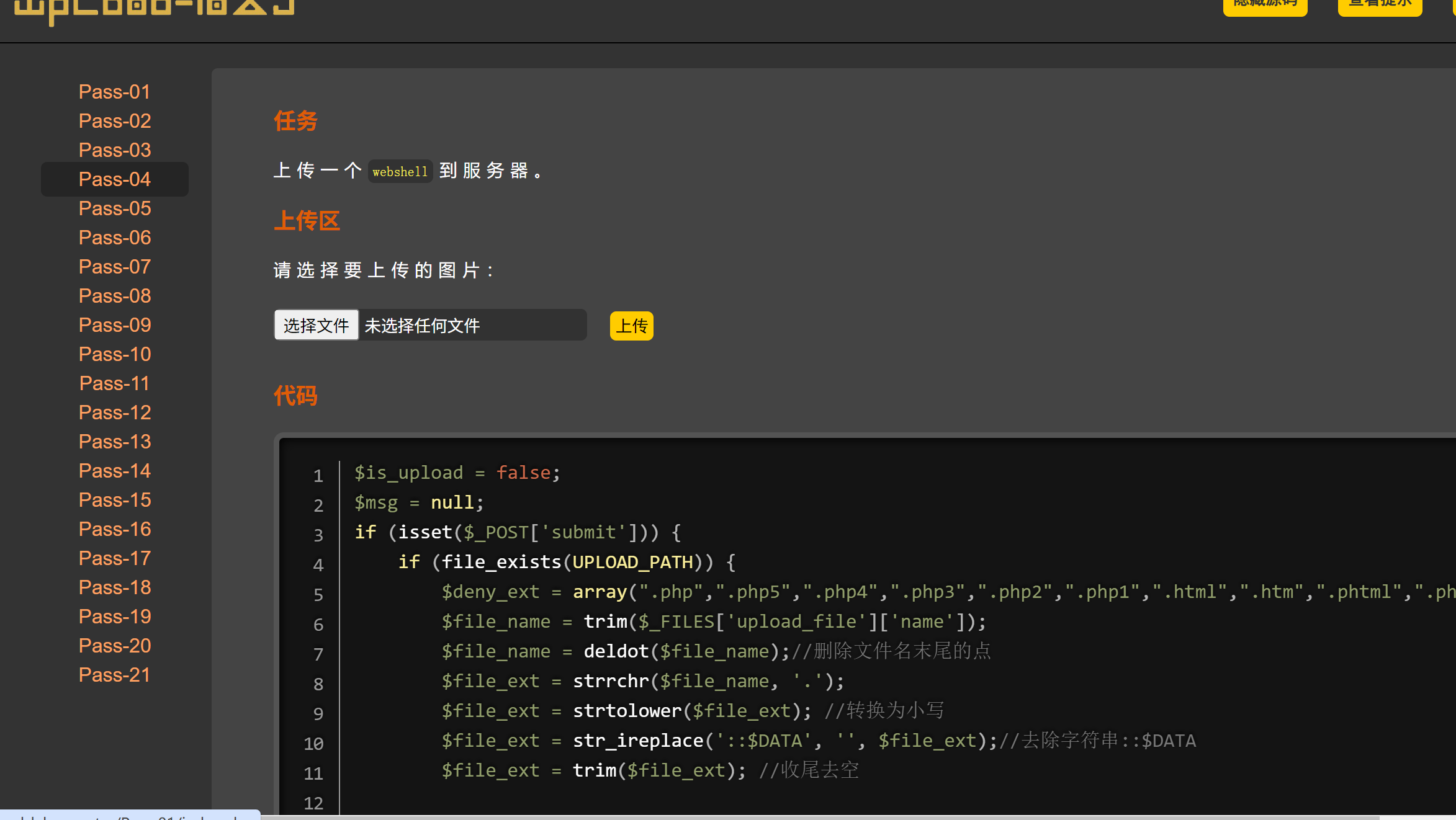Click the horizontal scrollbar at the bottom
Viewport: 1456px width, 820px height.
[807, 817]
